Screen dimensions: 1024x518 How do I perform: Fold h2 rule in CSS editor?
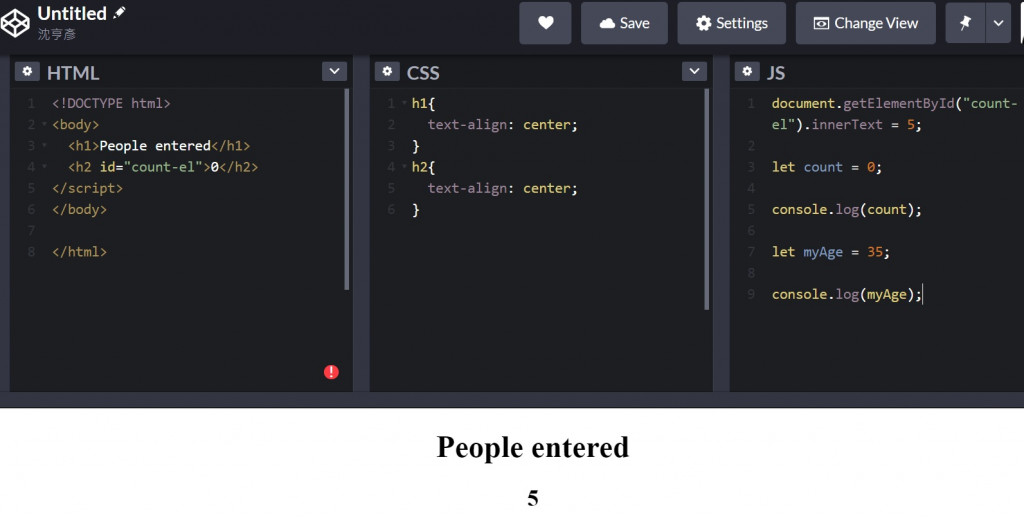pyautogui.click(x=404, y=167)
